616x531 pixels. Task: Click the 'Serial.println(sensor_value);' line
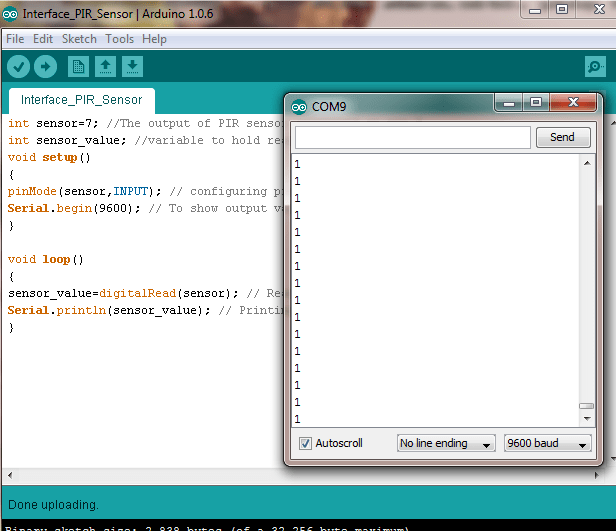point(109,311)
